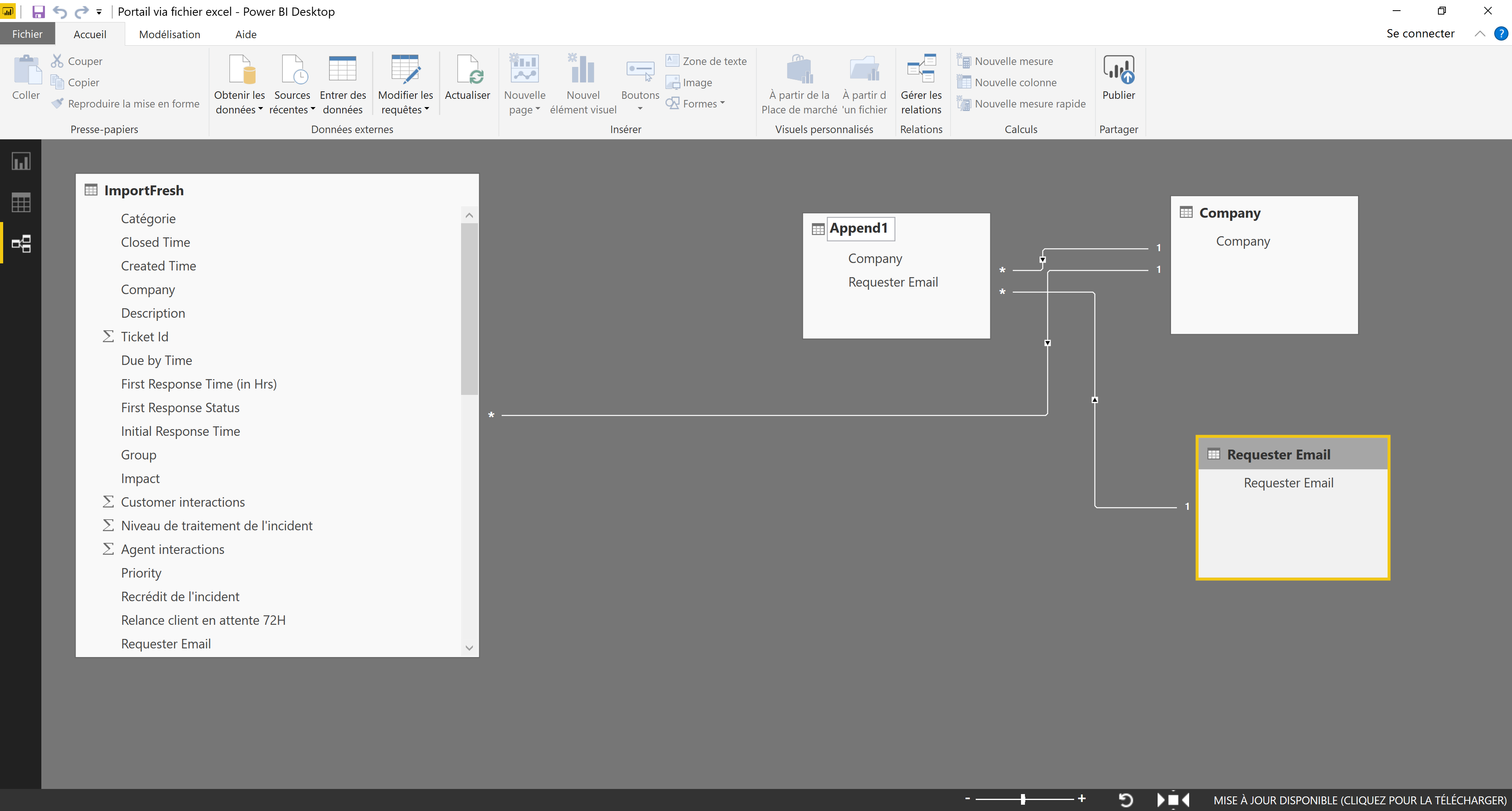The width and height of the screenshot is (1512, 811).
Task: Select the Ticket Id field
Action: click(145, 337)
